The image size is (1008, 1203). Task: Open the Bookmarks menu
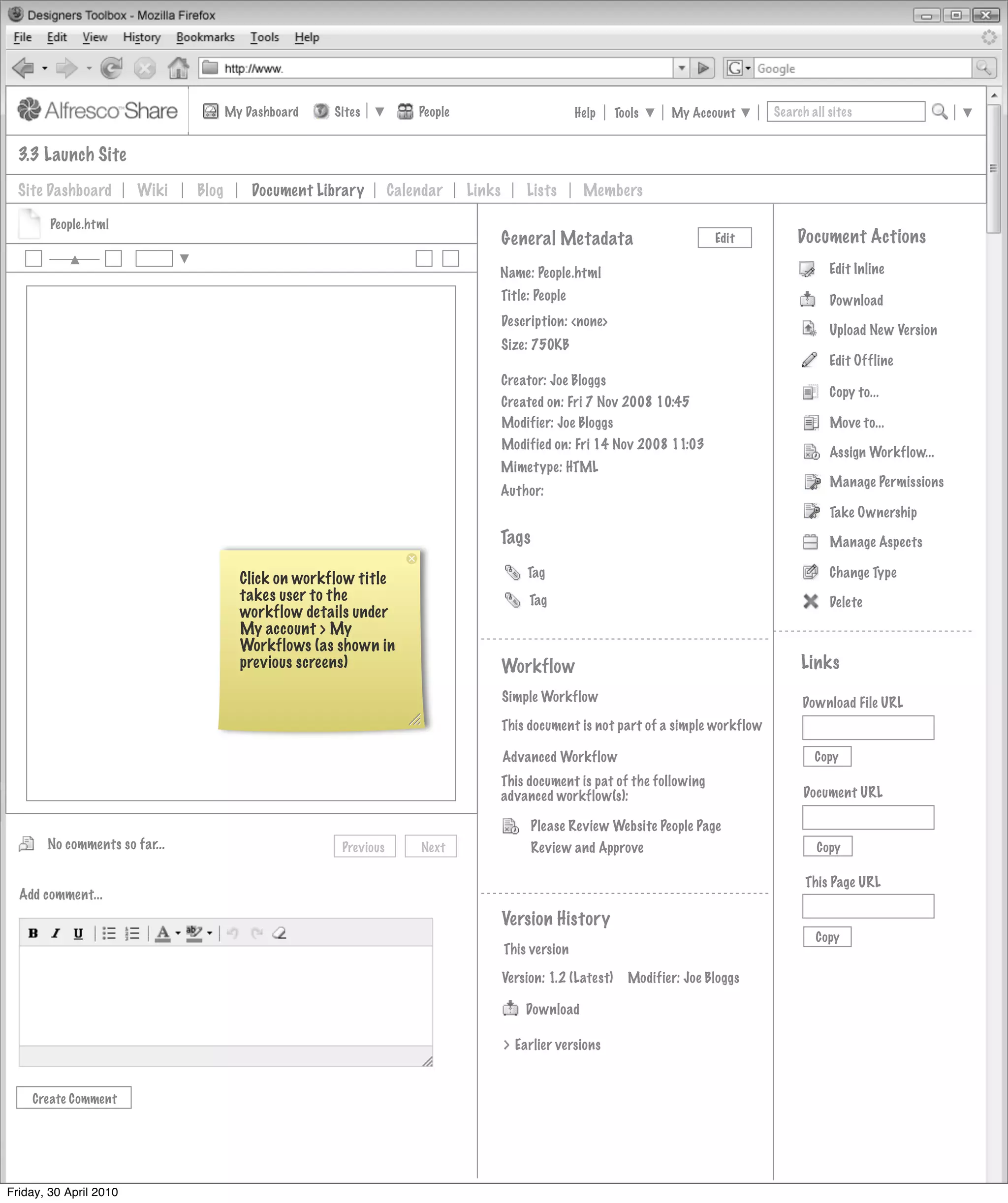205,37
